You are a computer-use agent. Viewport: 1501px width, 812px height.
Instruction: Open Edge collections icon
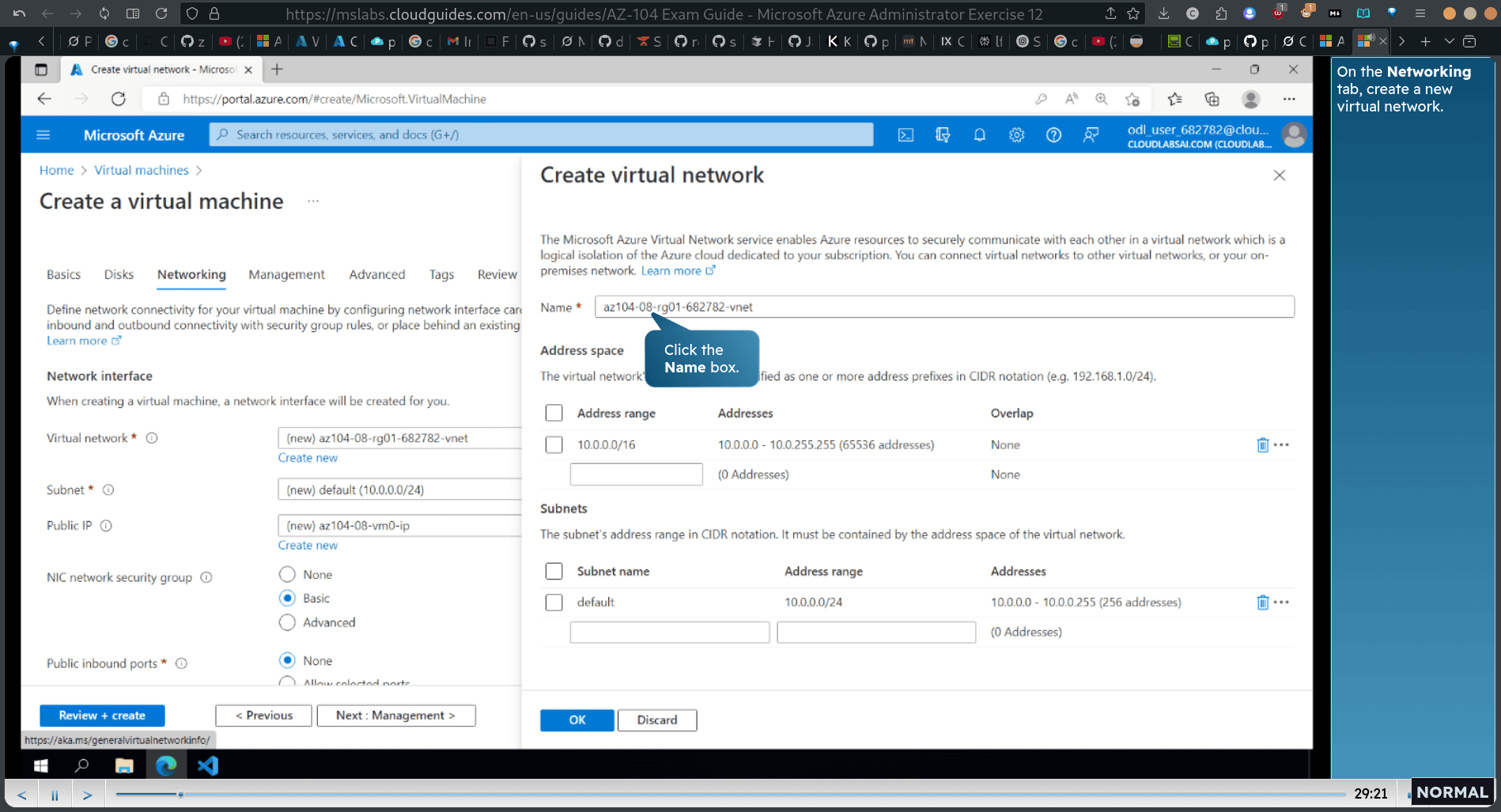pyautogui.click(x=1212, y=99)
